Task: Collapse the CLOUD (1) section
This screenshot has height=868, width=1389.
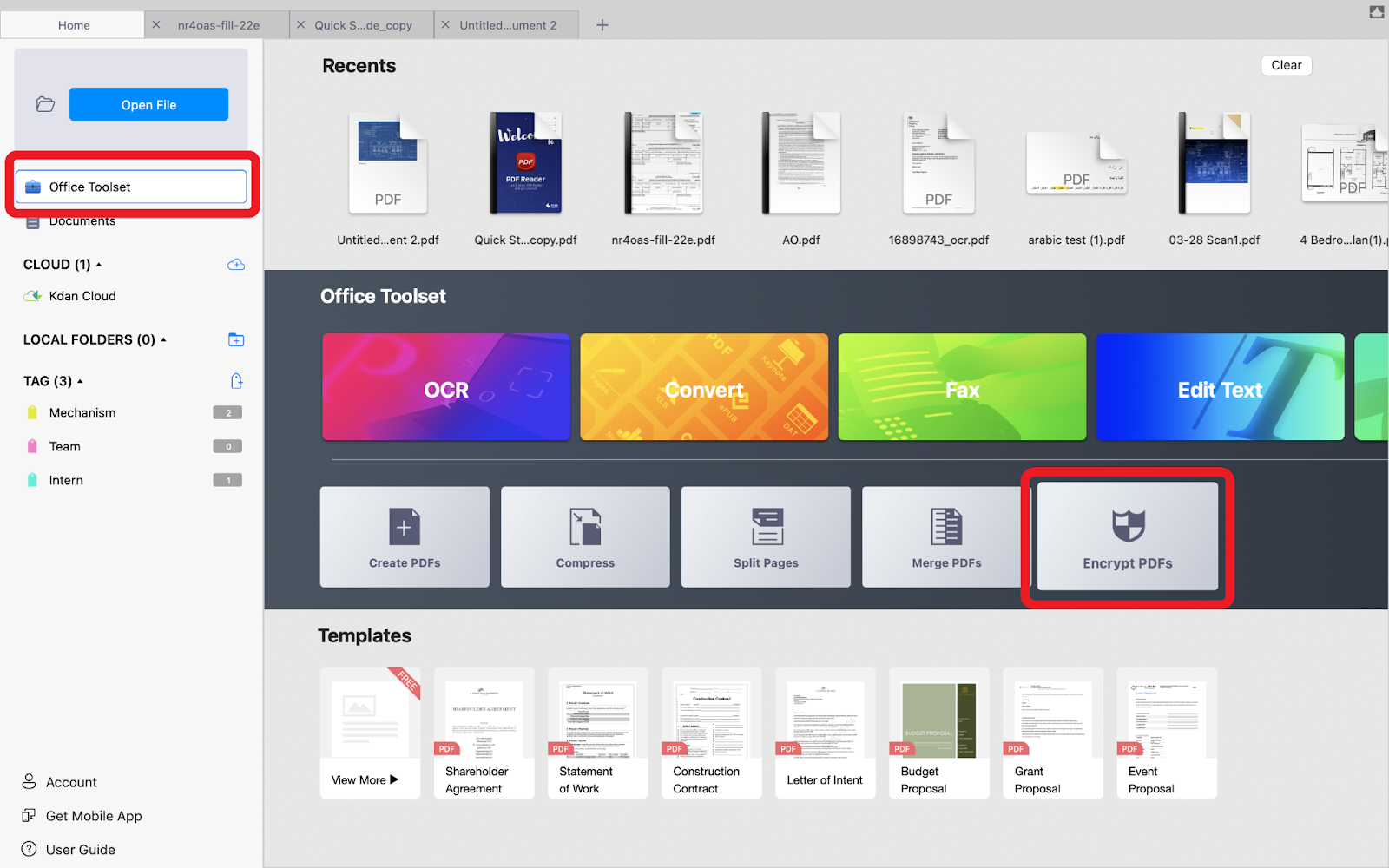Action: point(99,265)
